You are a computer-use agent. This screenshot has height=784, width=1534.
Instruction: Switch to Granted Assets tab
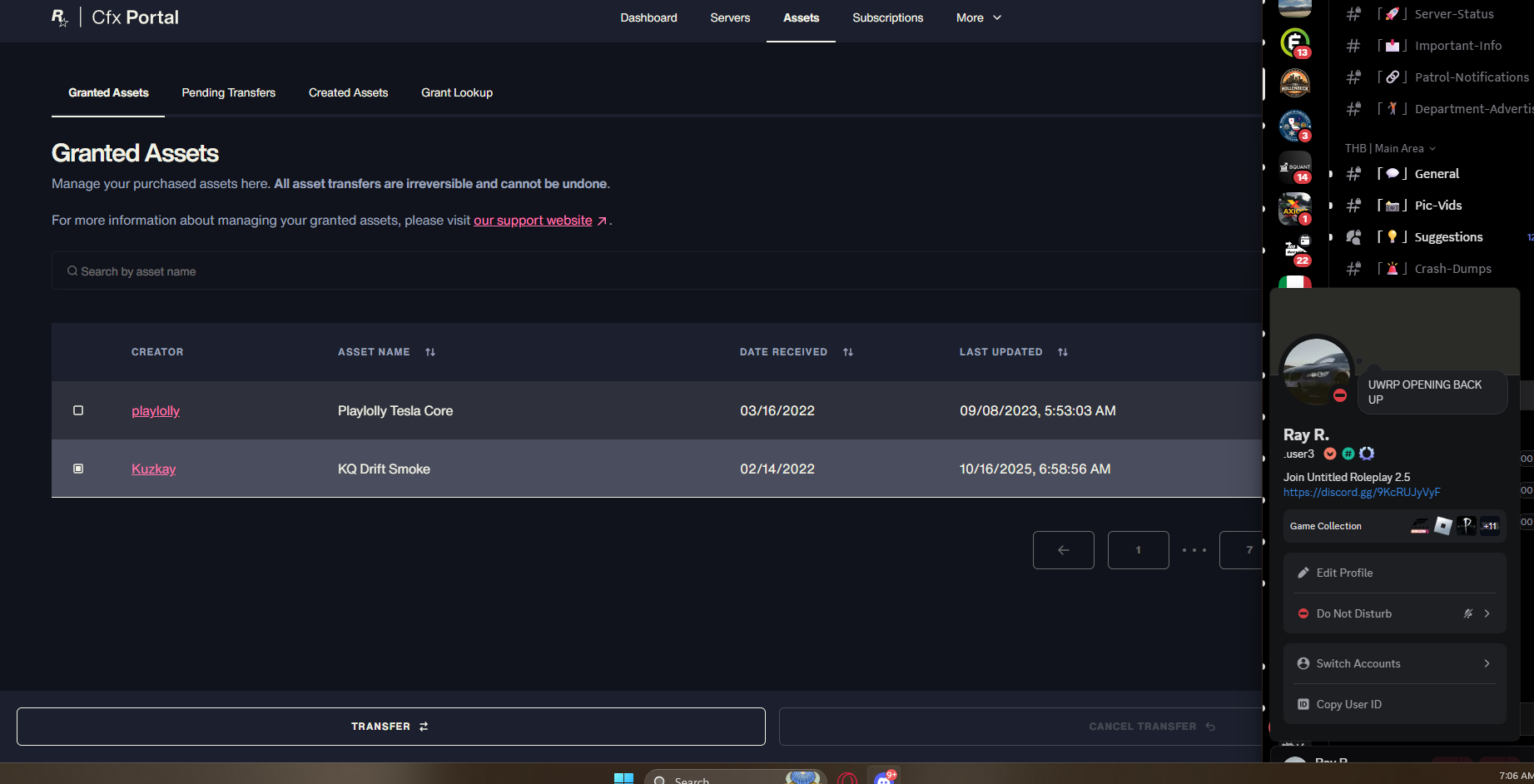(x=108, y=92)
